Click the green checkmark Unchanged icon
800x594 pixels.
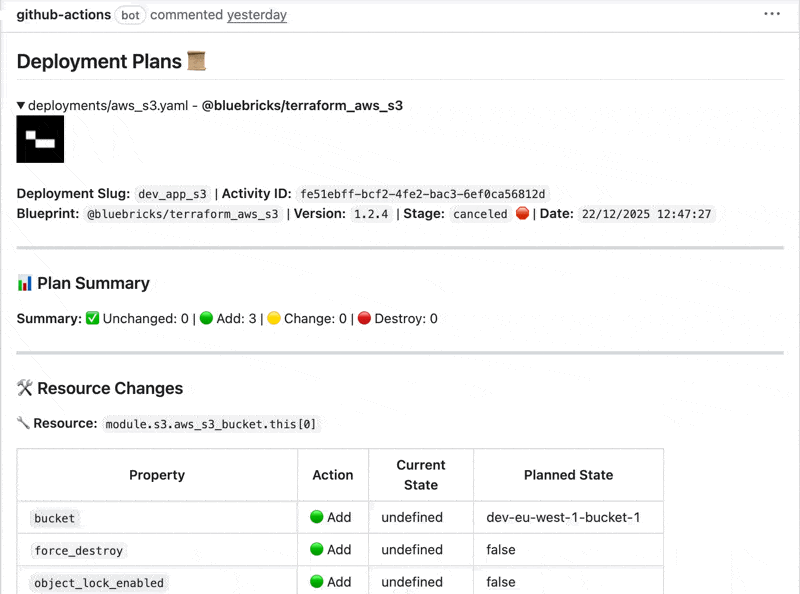(x=92, y=318)
